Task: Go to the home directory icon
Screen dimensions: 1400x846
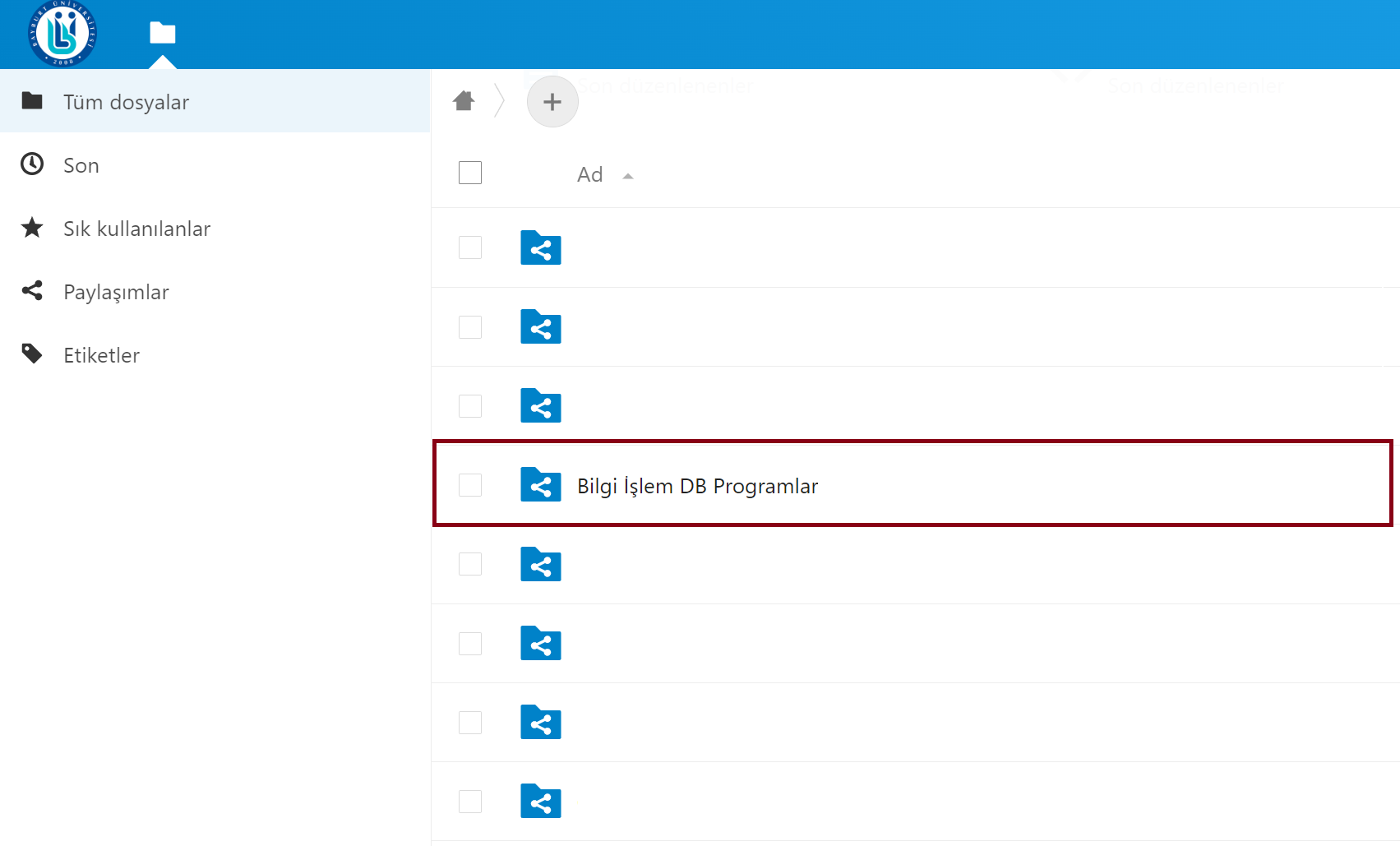Action: pyautogui.click(x=464, y=101)
